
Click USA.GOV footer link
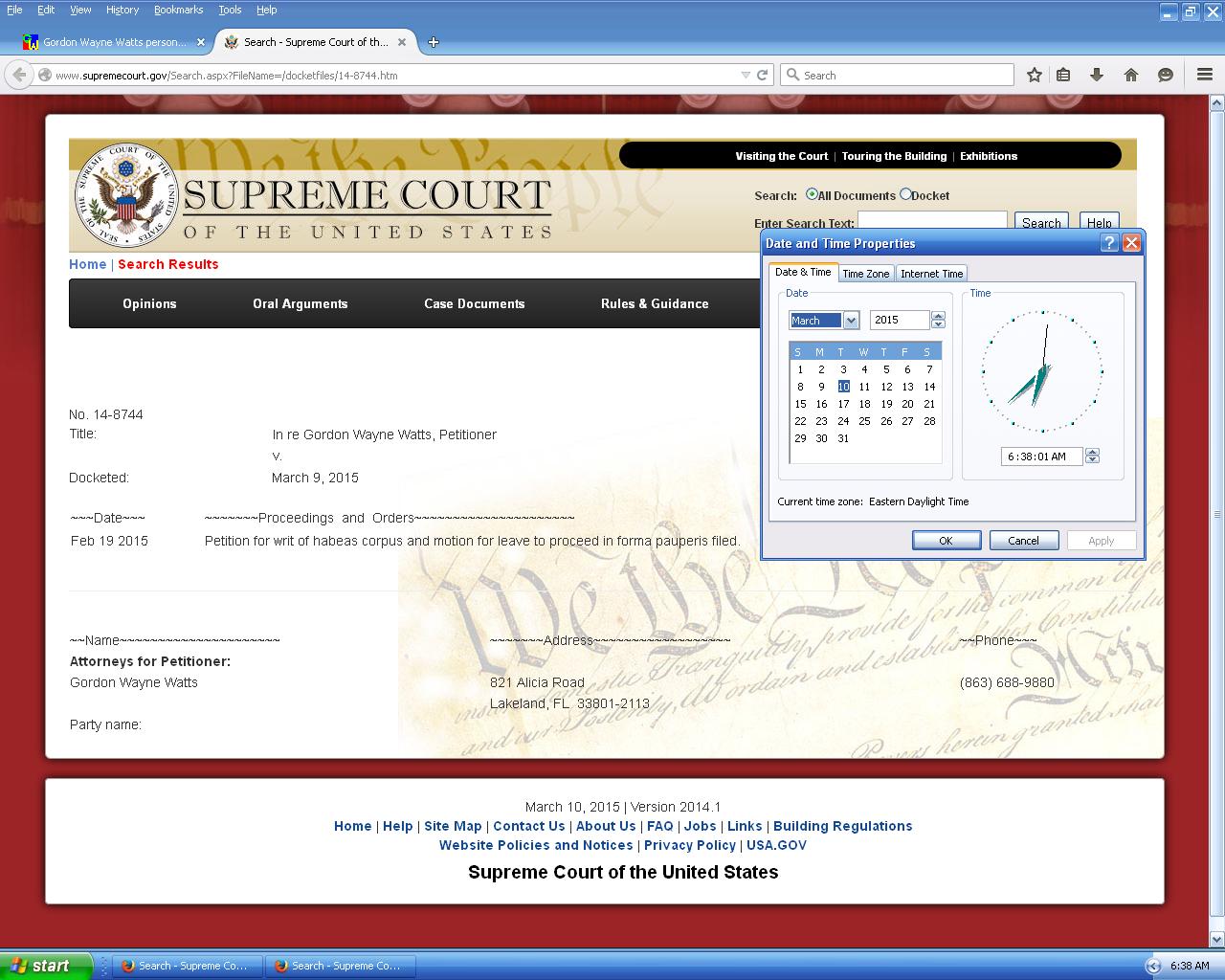pyautogui.click(x=776, y=845)
